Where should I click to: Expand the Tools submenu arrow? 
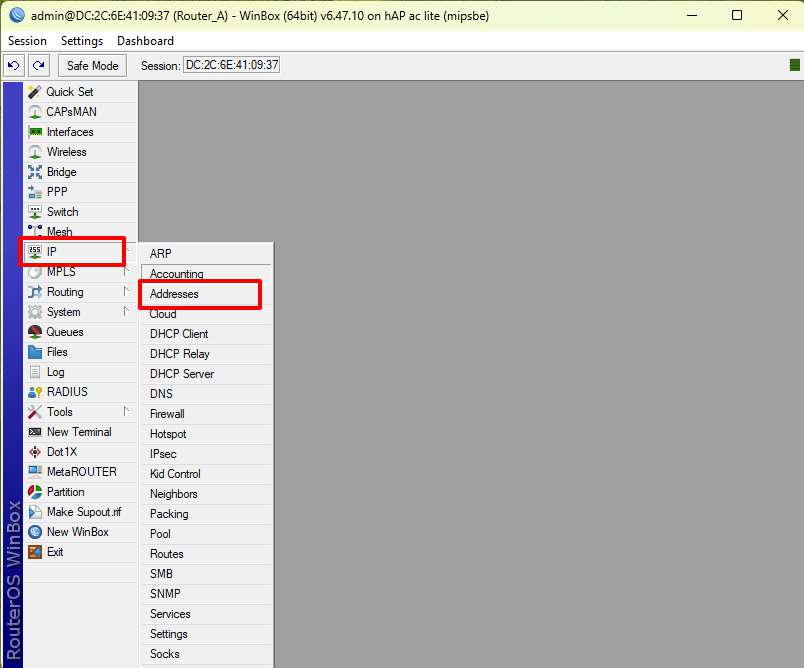click(126, 411)
